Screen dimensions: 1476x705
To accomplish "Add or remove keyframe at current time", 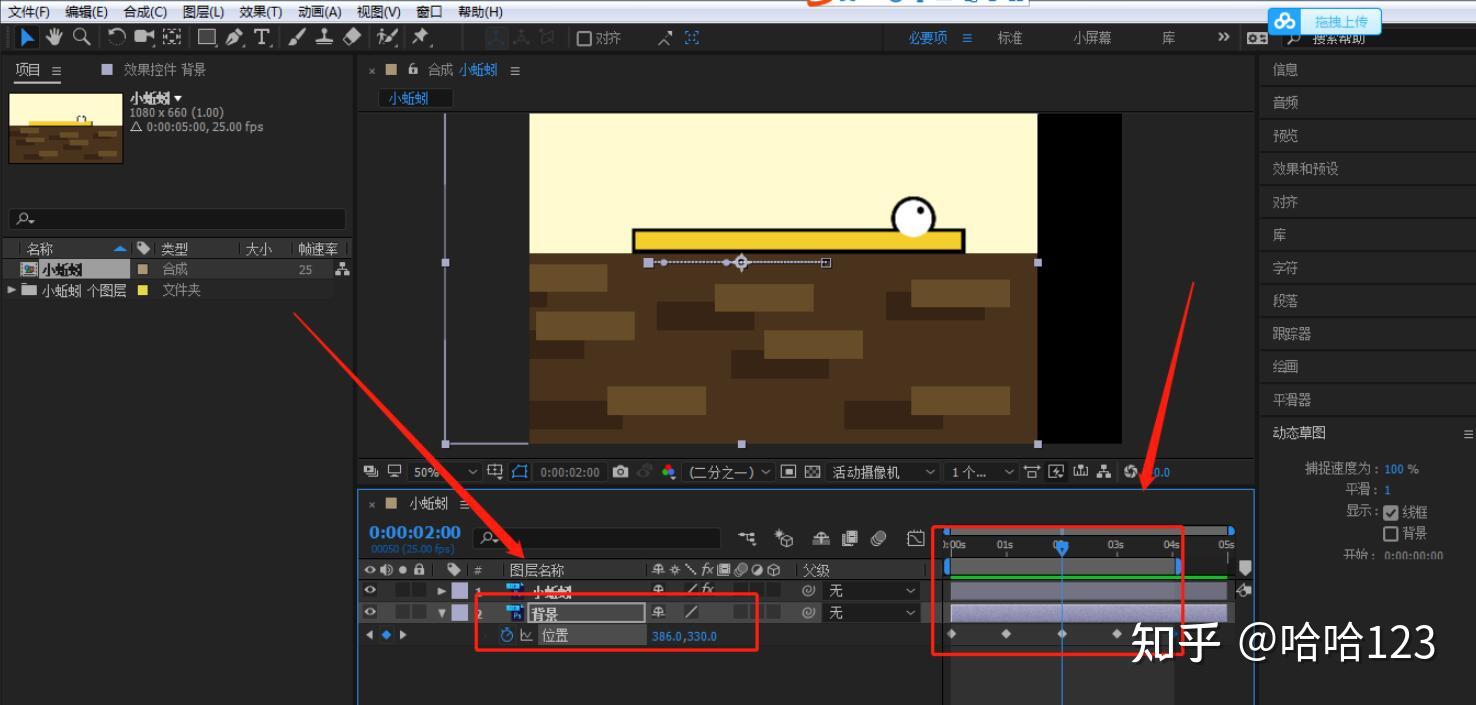I will 386,635.
